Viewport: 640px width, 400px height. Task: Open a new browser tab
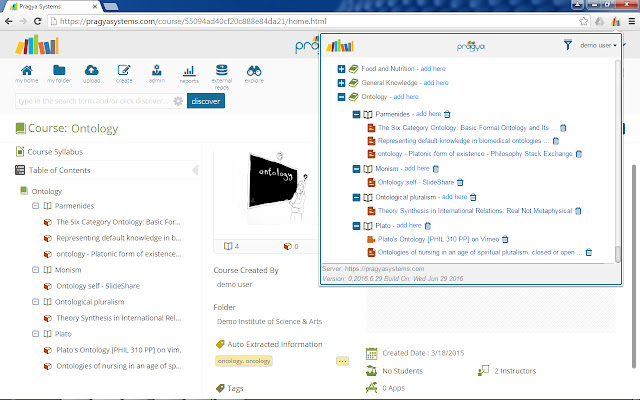111,7
